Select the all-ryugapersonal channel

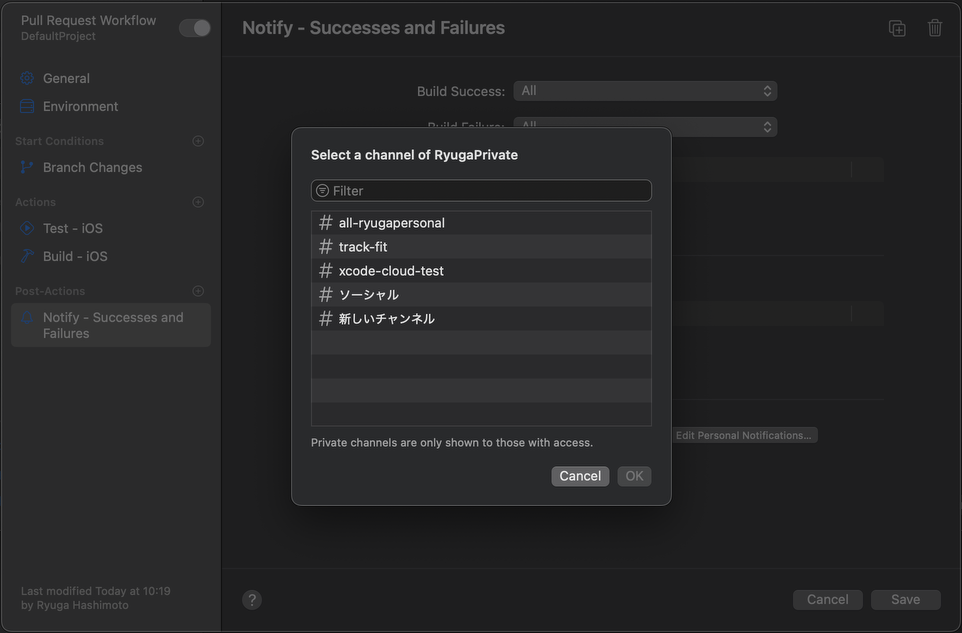481,223
